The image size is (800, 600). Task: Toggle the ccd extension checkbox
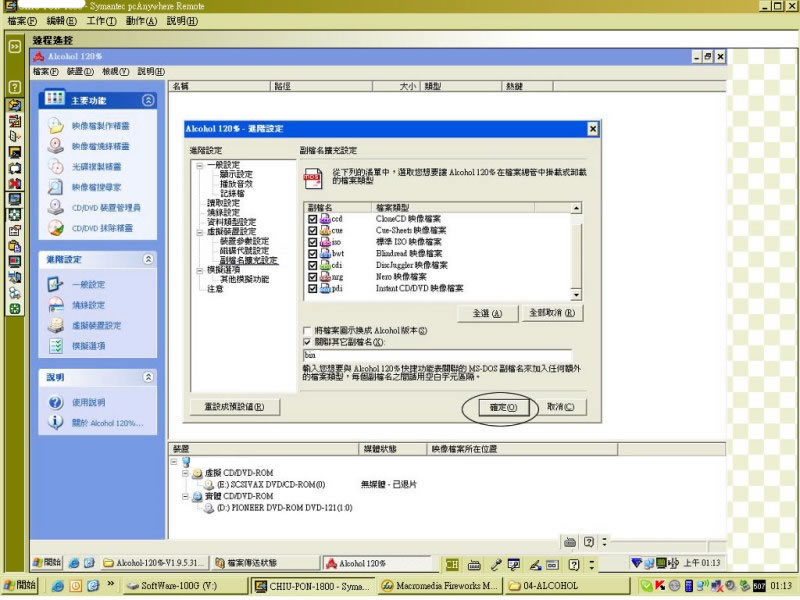pos(312,219)
